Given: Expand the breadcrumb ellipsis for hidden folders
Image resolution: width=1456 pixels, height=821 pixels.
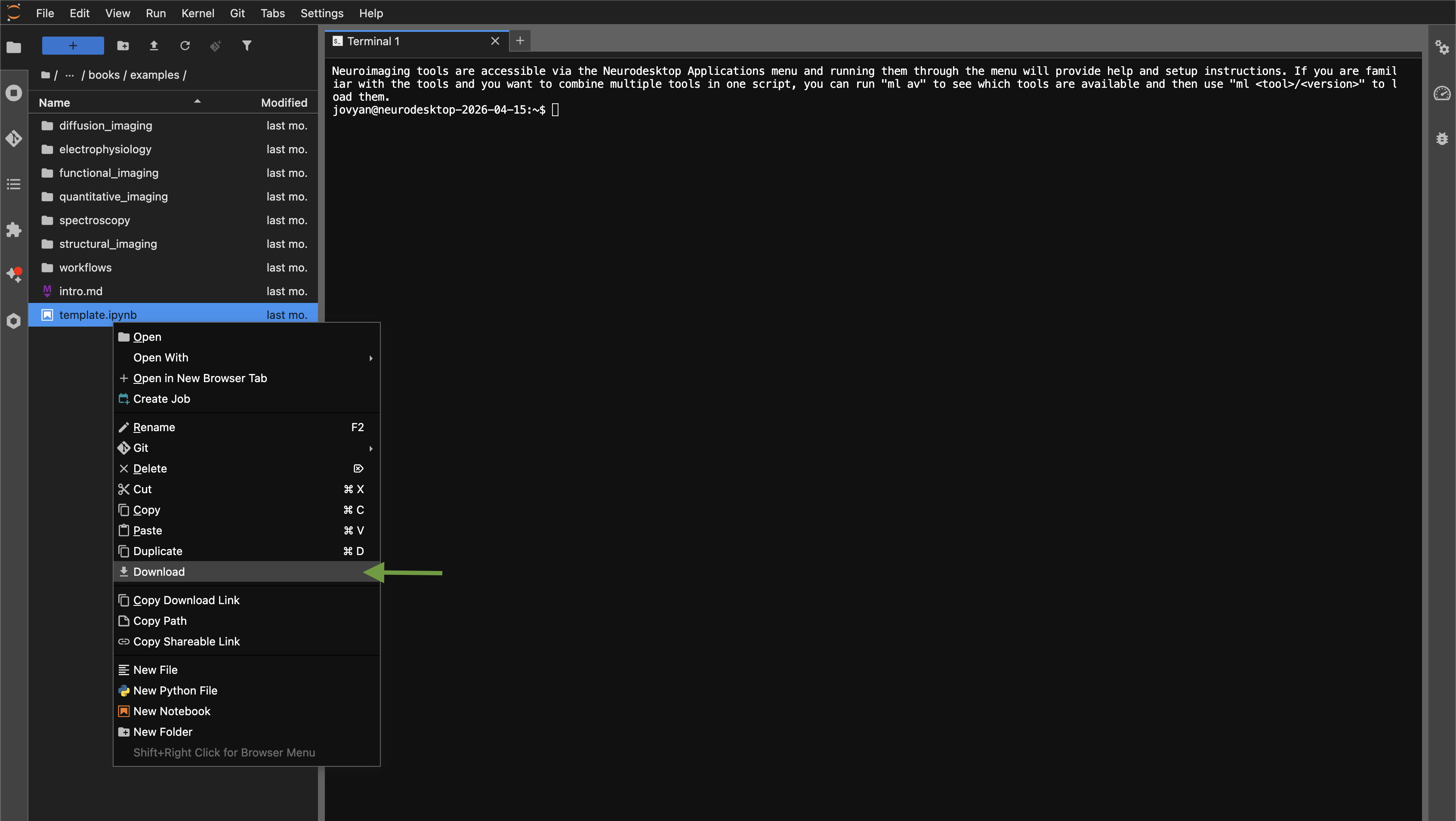Looking at the screenshot, I should click(69, 74).
